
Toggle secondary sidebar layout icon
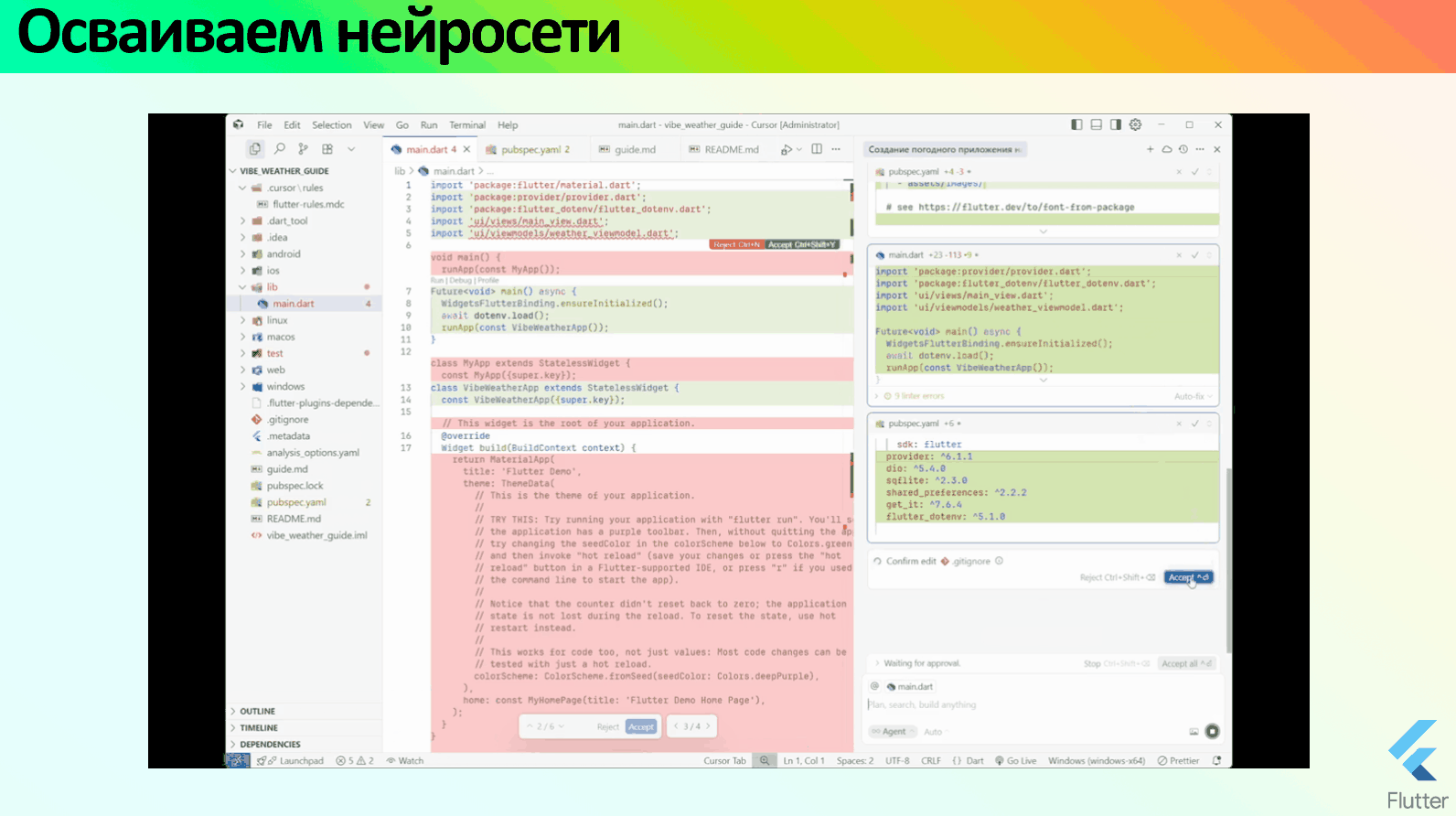(x=1115, y=124)
